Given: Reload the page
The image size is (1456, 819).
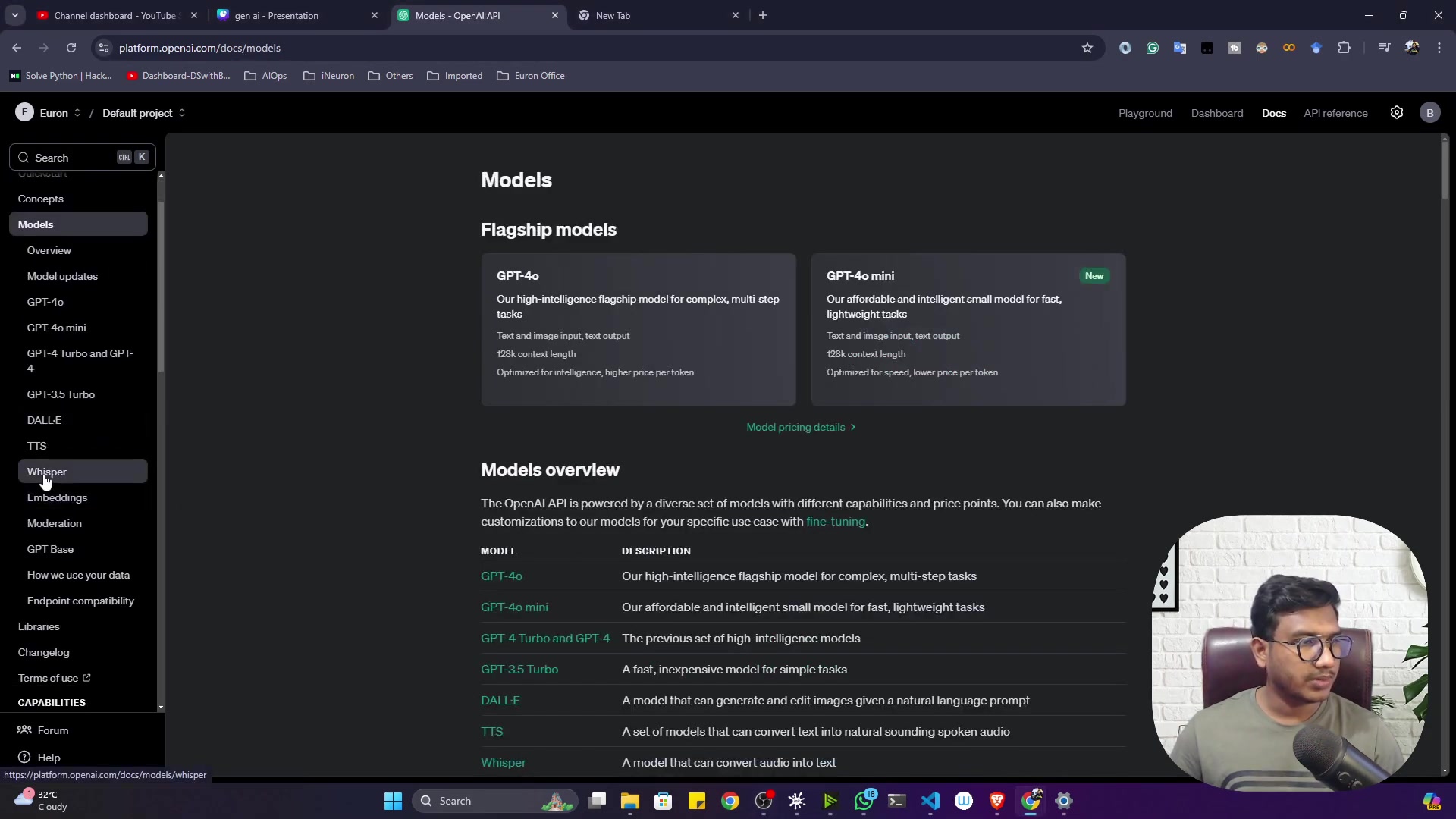Looking at the screenshot, I should point(71,48).
